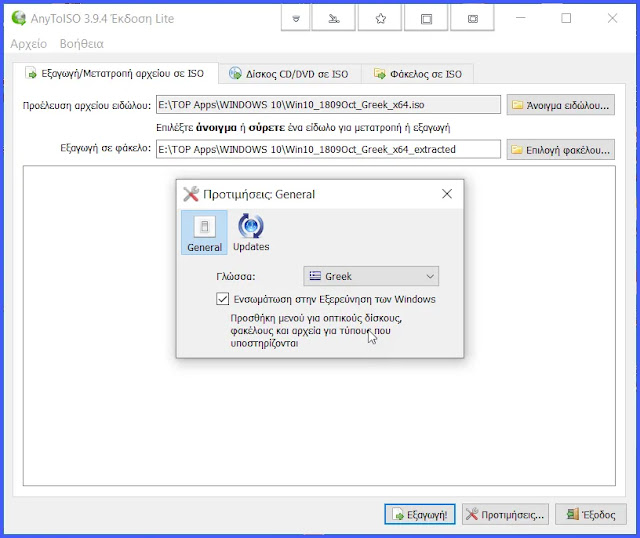Image resolution: width=640 pixels, height=538 pixels.
Task: Switch to Δίσκος CD/DVD σε ISO tab
Action: 289,74
